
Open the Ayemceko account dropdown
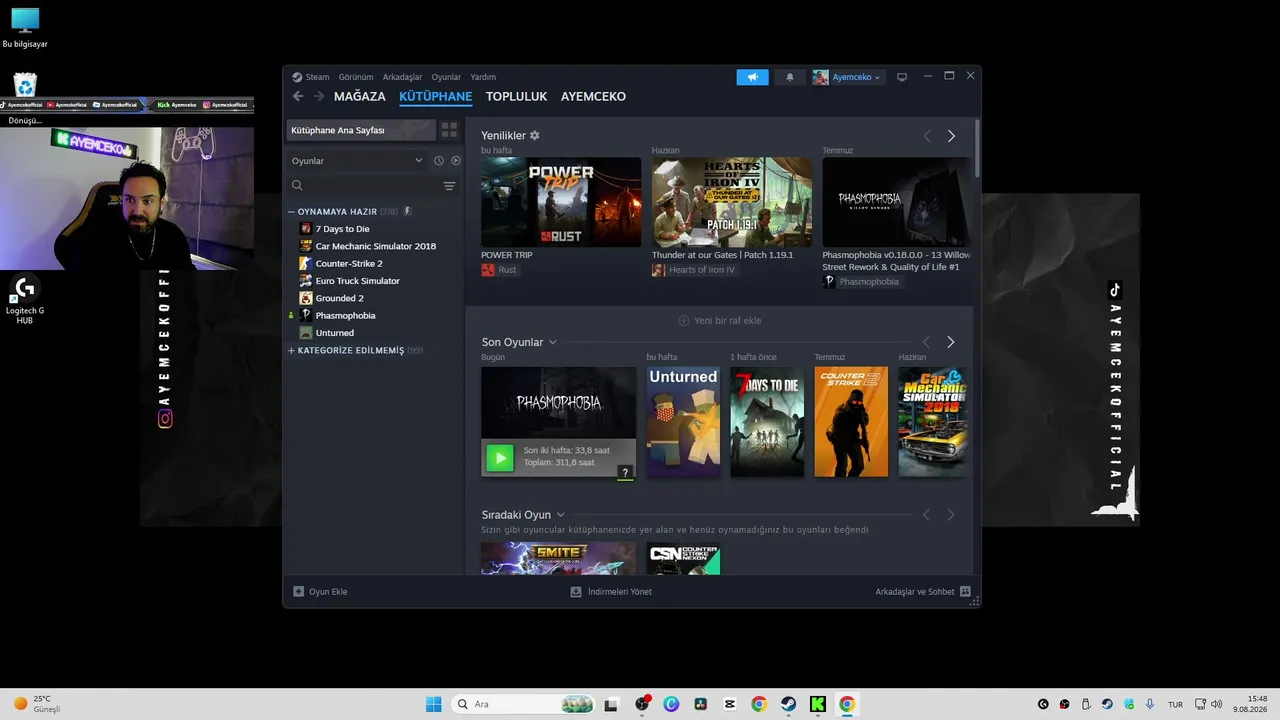(x=847, y=77)
